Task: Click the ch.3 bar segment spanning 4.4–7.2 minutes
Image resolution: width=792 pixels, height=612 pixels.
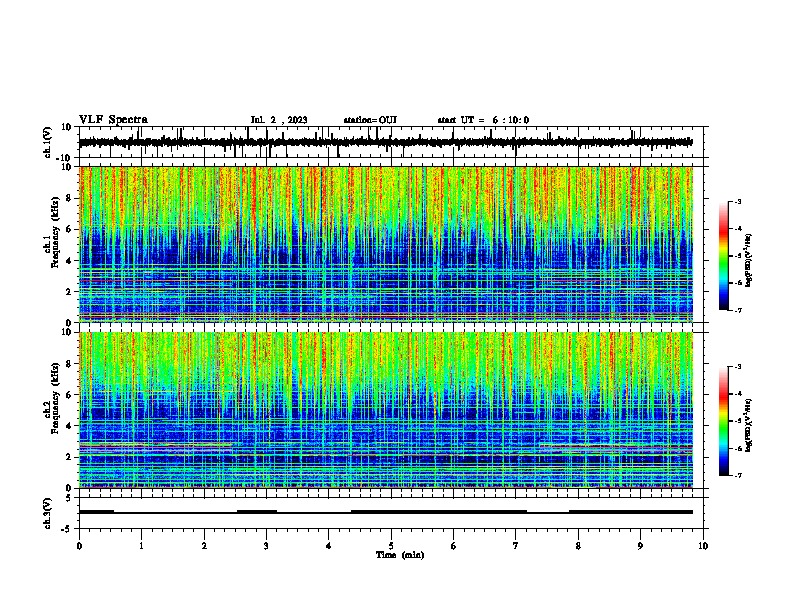Action: point(439,512)
